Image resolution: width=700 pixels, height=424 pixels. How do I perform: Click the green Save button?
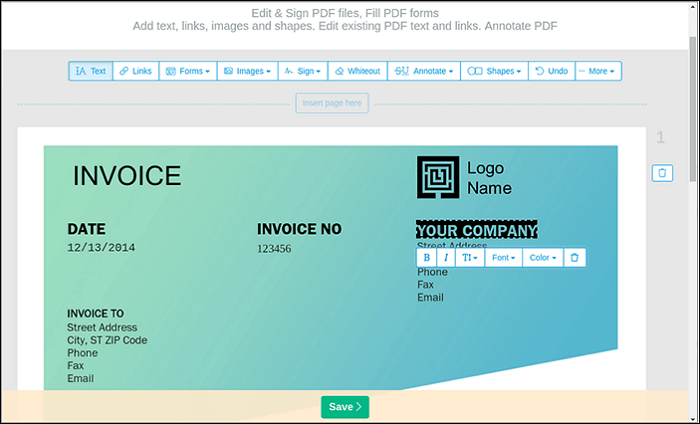click(x=345, y=407)
